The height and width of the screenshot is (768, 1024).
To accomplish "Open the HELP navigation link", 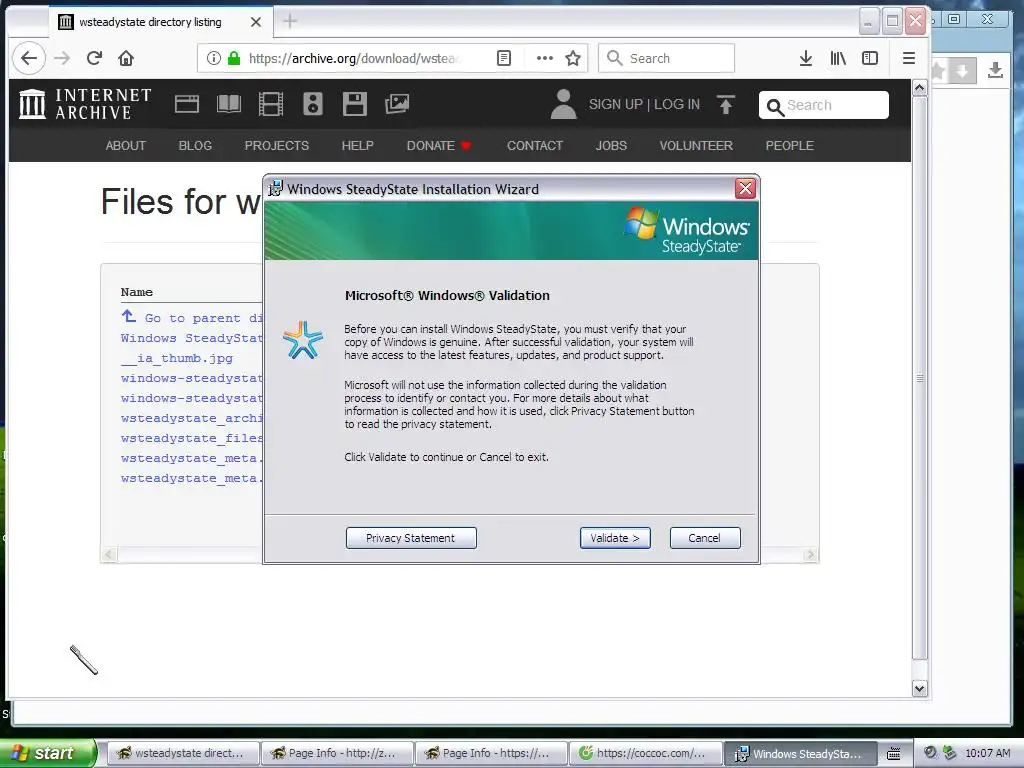I will point(358,146).
